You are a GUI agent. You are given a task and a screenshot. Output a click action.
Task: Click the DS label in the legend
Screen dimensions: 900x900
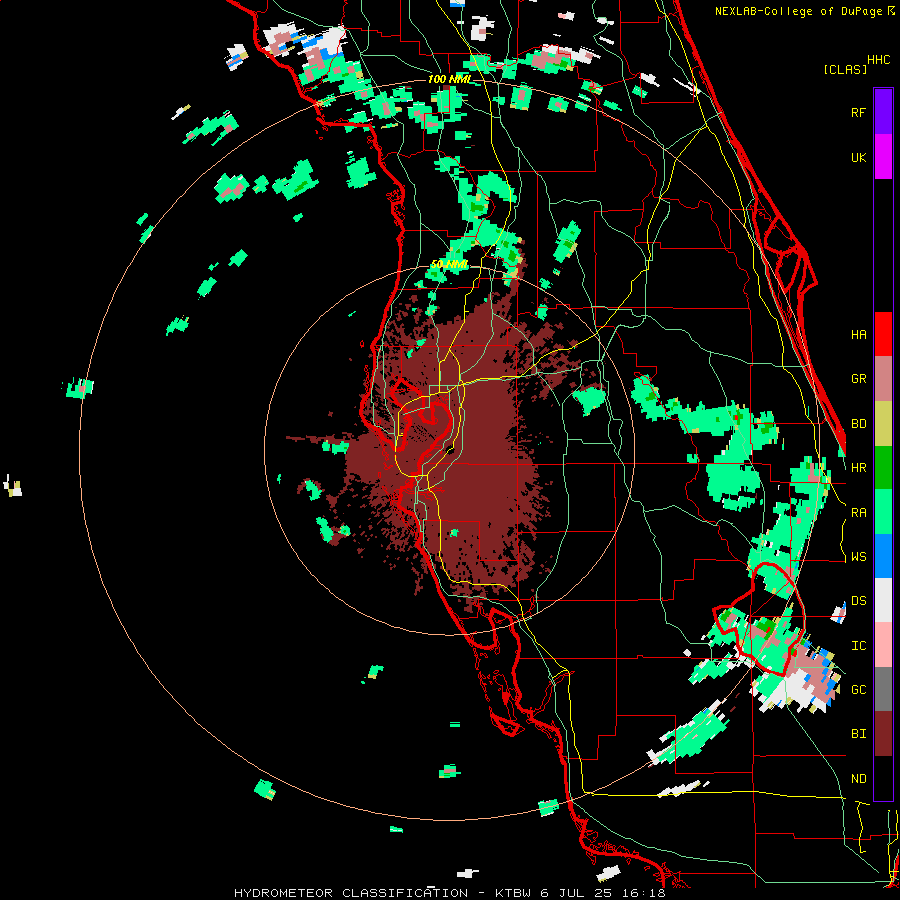point(858,600)
